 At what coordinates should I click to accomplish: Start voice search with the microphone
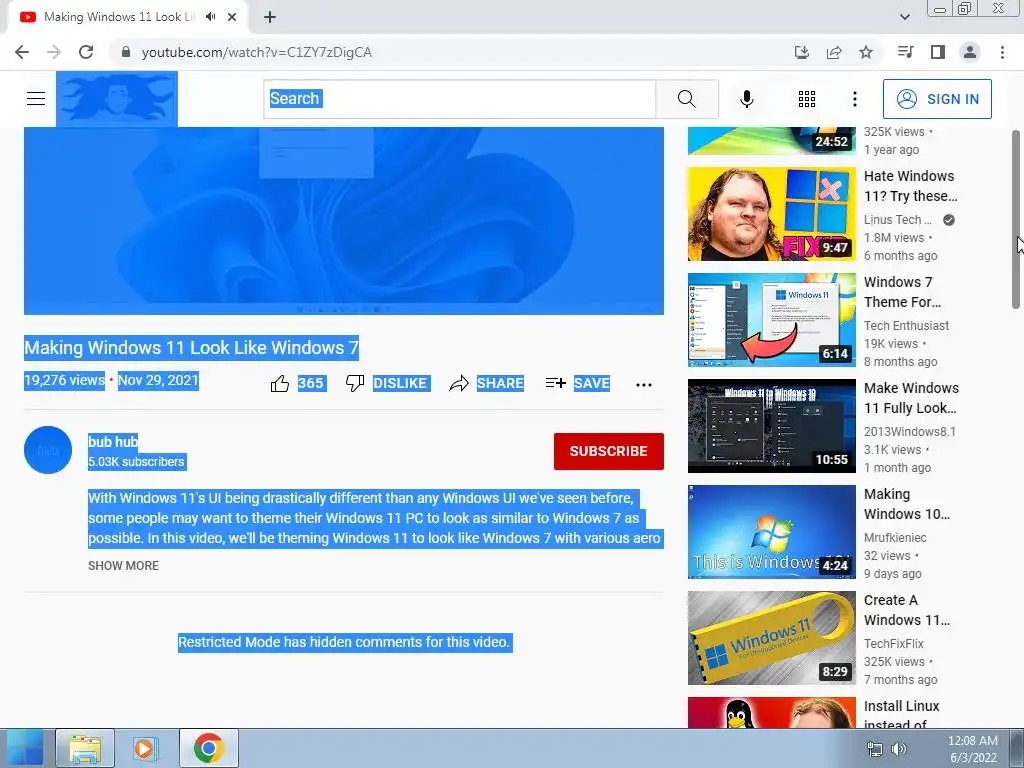click(746, 99)
